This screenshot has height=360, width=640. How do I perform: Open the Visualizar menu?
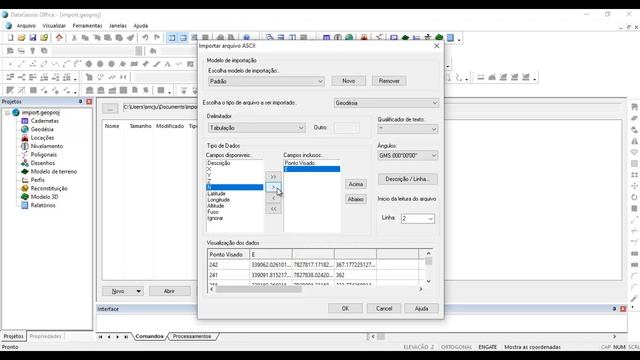54,26
